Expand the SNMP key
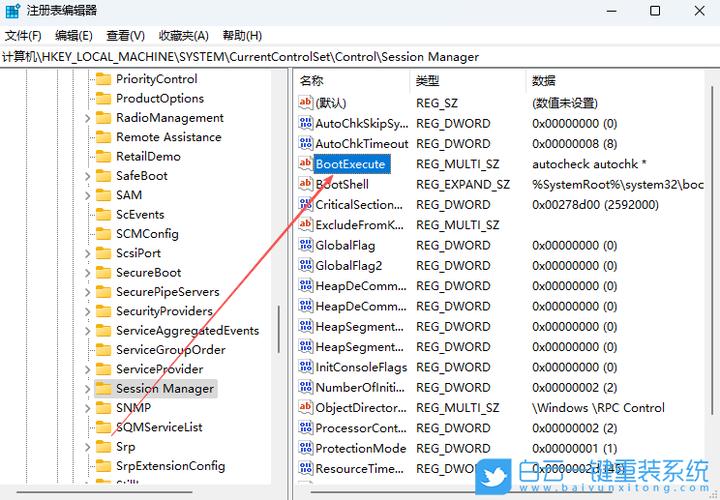The height and width of the screenshot is (500, 720). pos(87,408)
